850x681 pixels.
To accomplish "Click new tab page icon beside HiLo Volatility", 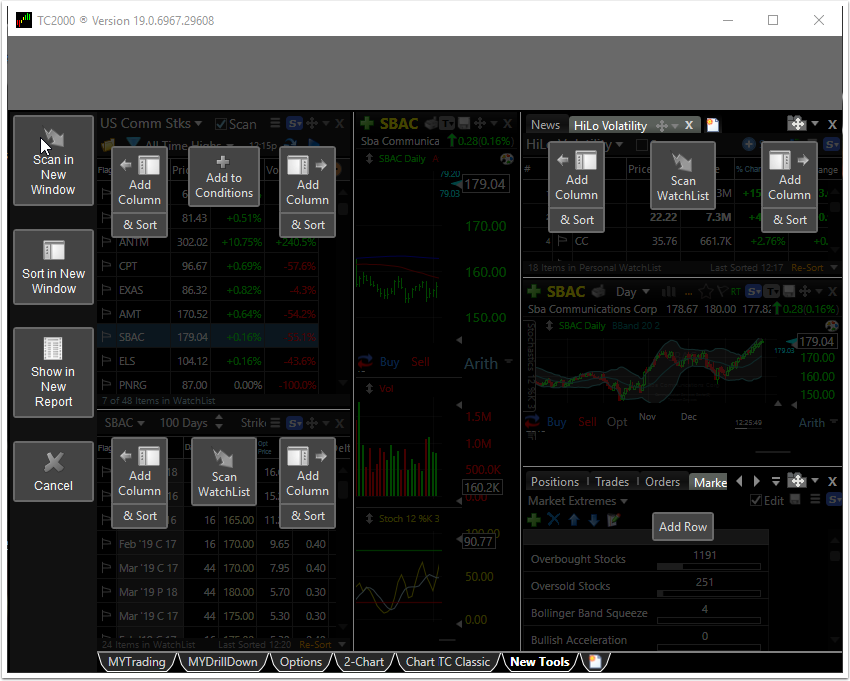I will (713, 125).
